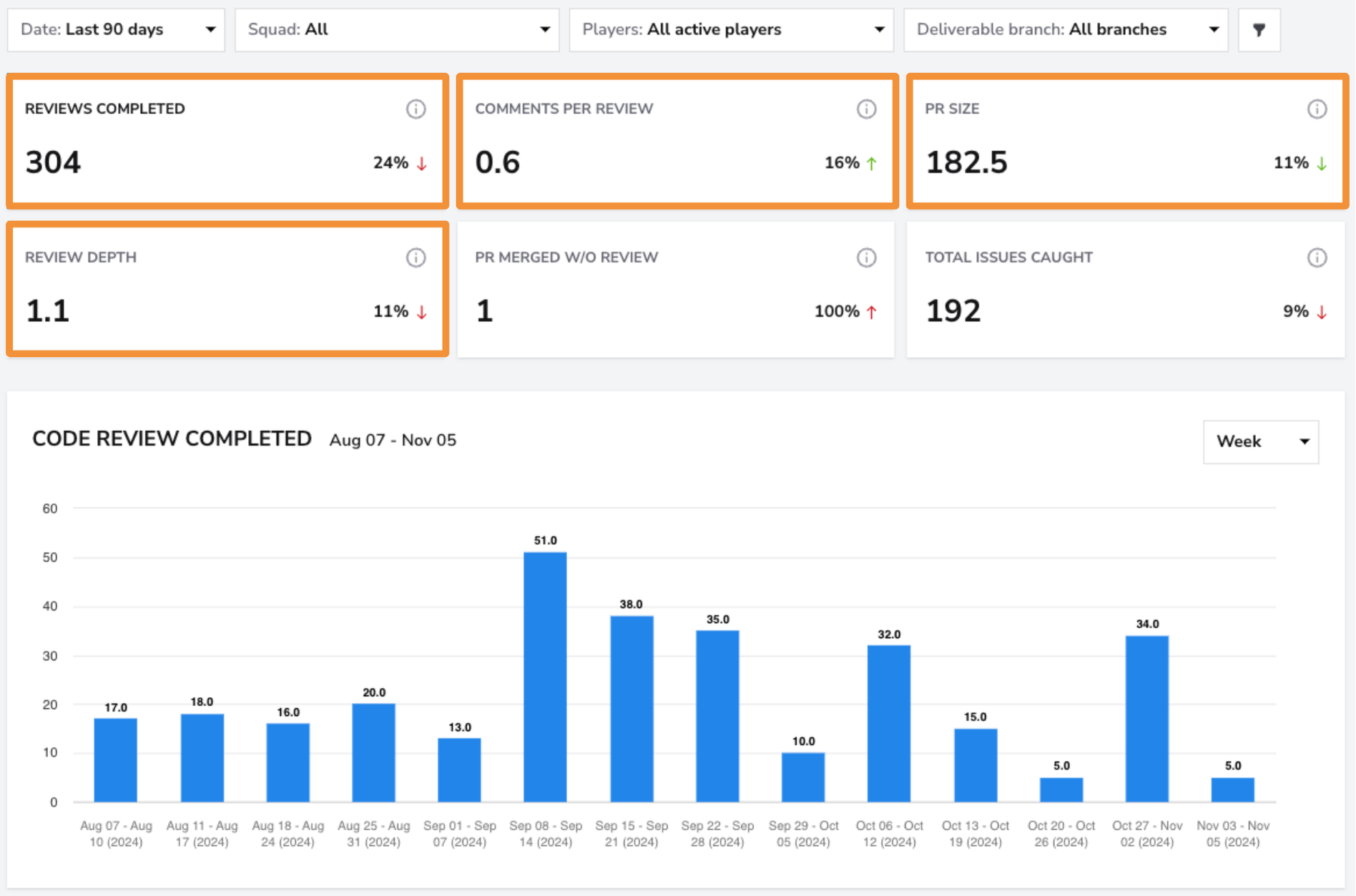Click the Sep 08 - Sep 14 bar
Viewport: 1356px width, 896px height.
point(545,676)
